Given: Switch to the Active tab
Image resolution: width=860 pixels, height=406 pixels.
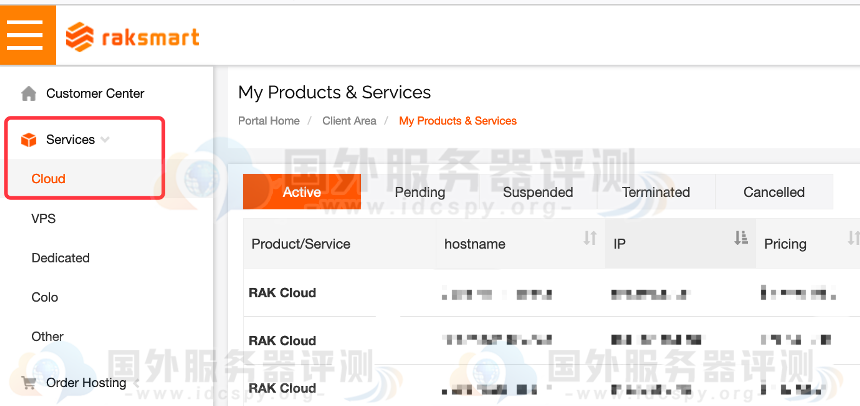Looking at the screenshot, I should (302, 192).
